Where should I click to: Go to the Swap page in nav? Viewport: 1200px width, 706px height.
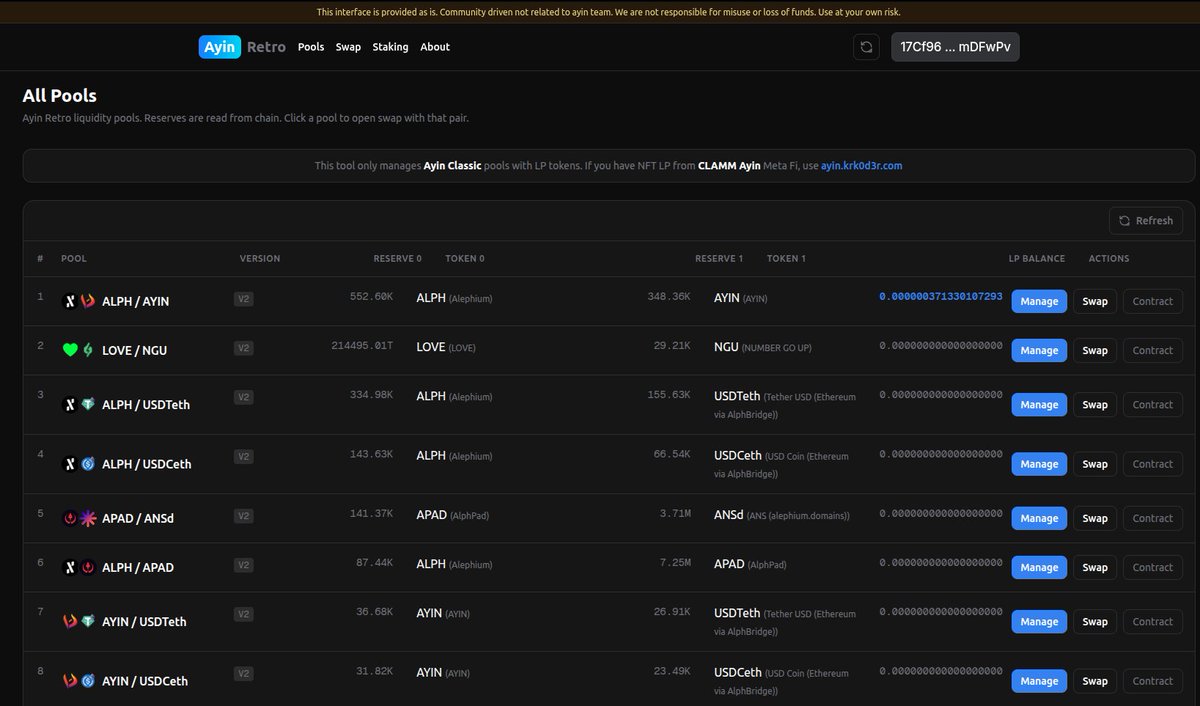[x=348, y=47]
